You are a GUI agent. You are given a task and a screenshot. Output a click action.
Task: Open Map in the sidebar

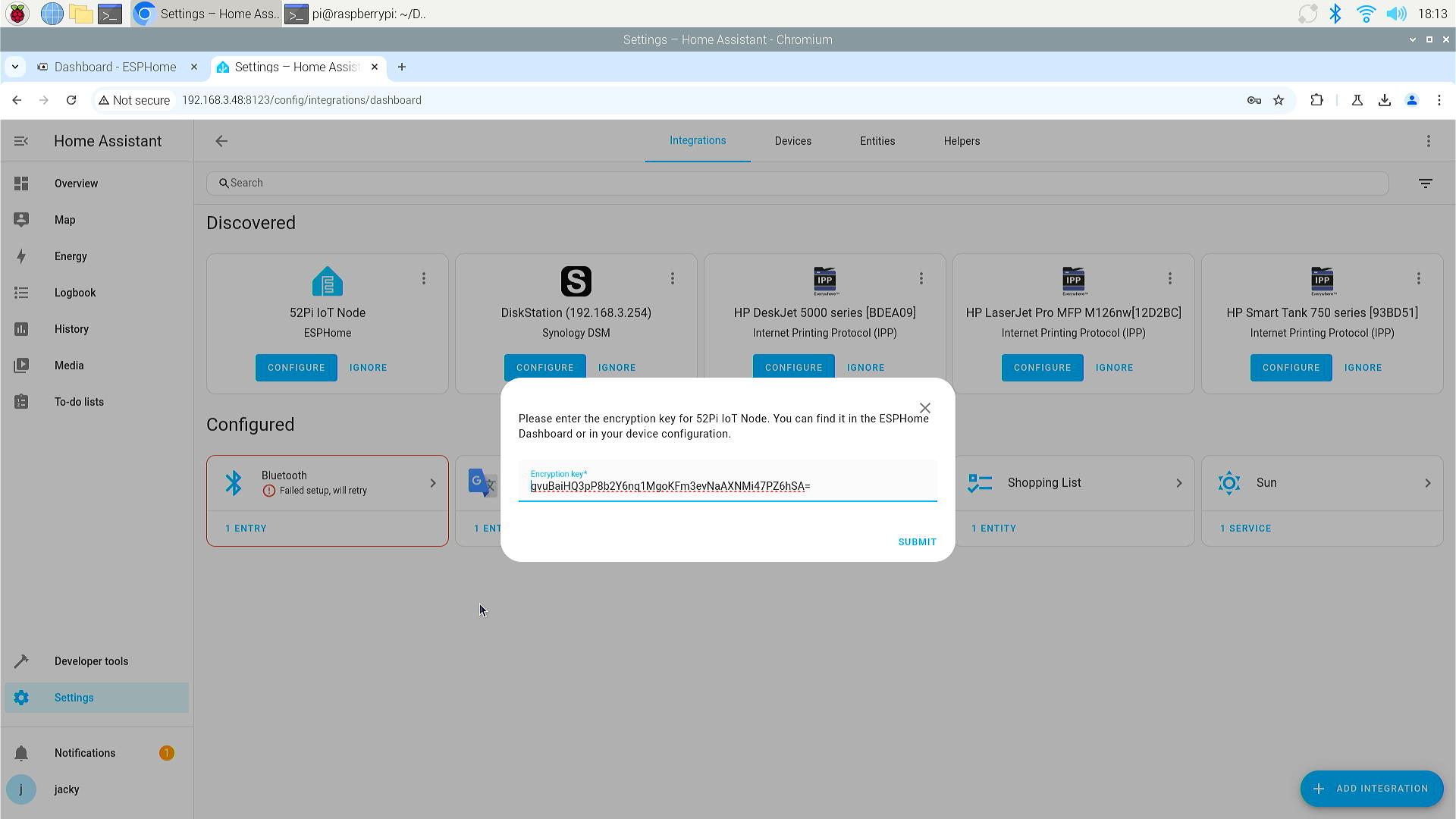(96, 220)
